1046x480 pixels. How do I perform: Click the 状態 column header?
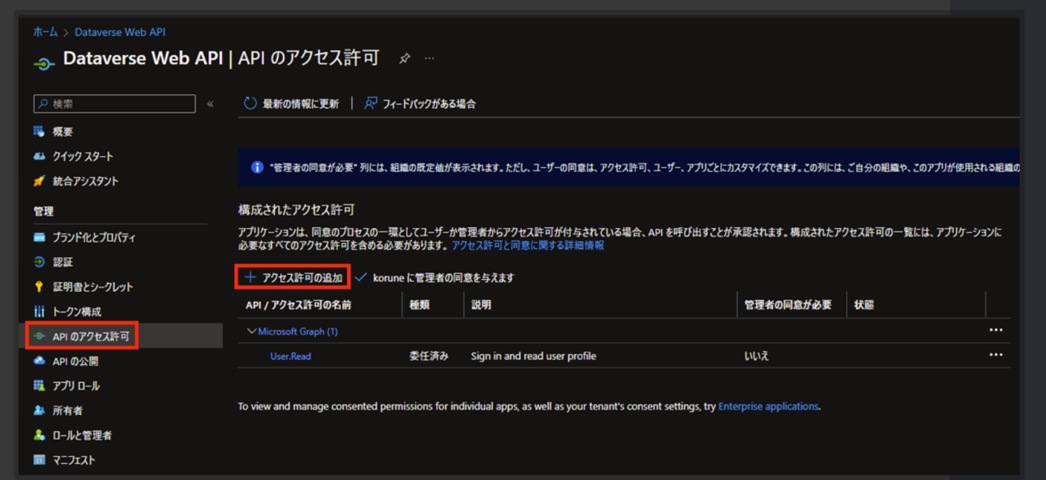(x=865, y=305)
